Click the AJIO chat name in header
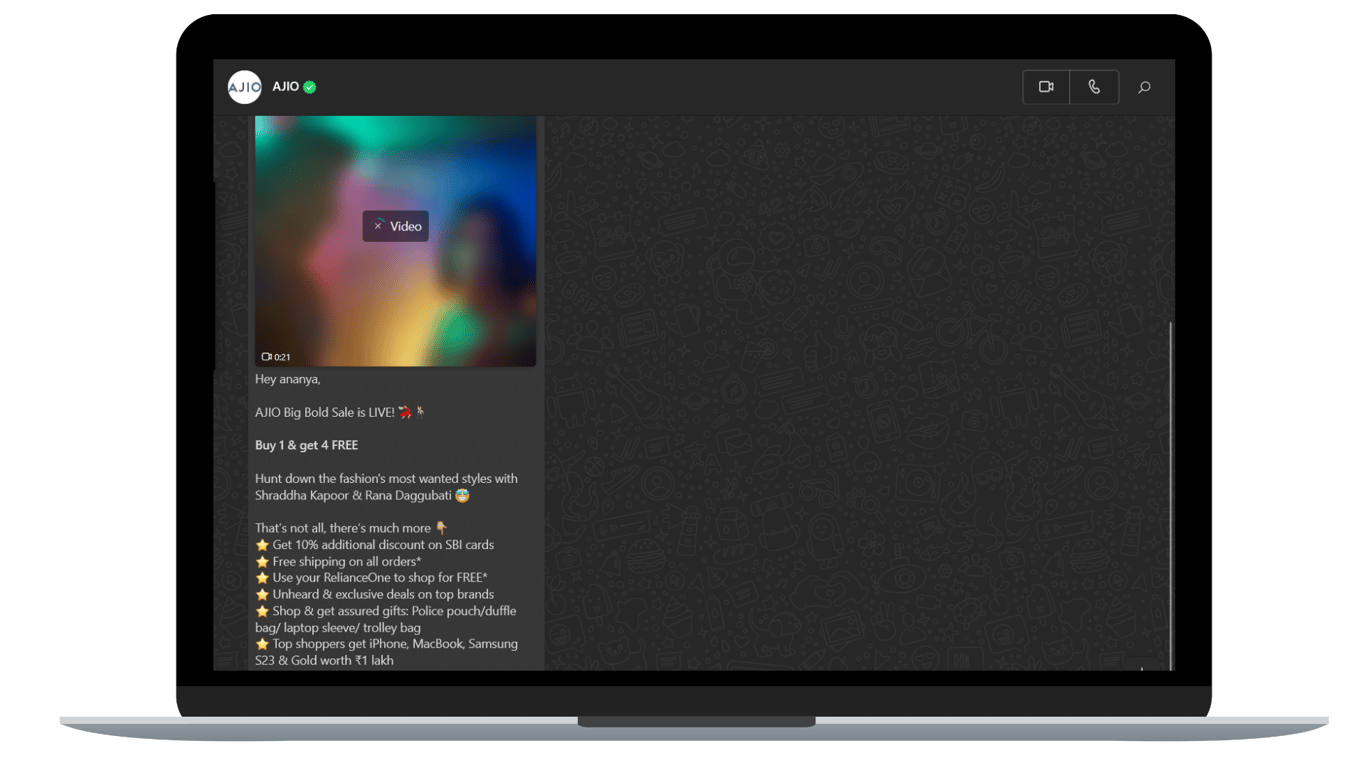Screen dimensions: 1366x768 pos(285,87)
